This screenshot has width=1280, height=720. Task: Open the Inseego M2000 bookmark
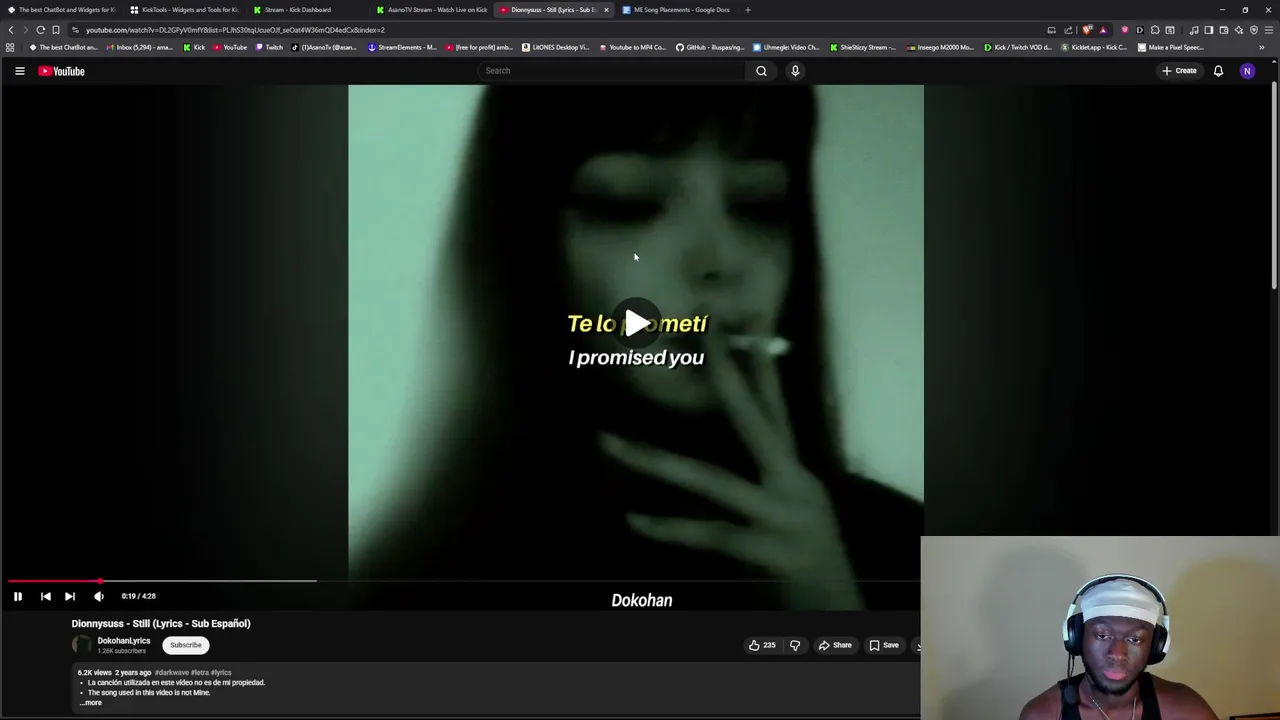coord(941,47)
